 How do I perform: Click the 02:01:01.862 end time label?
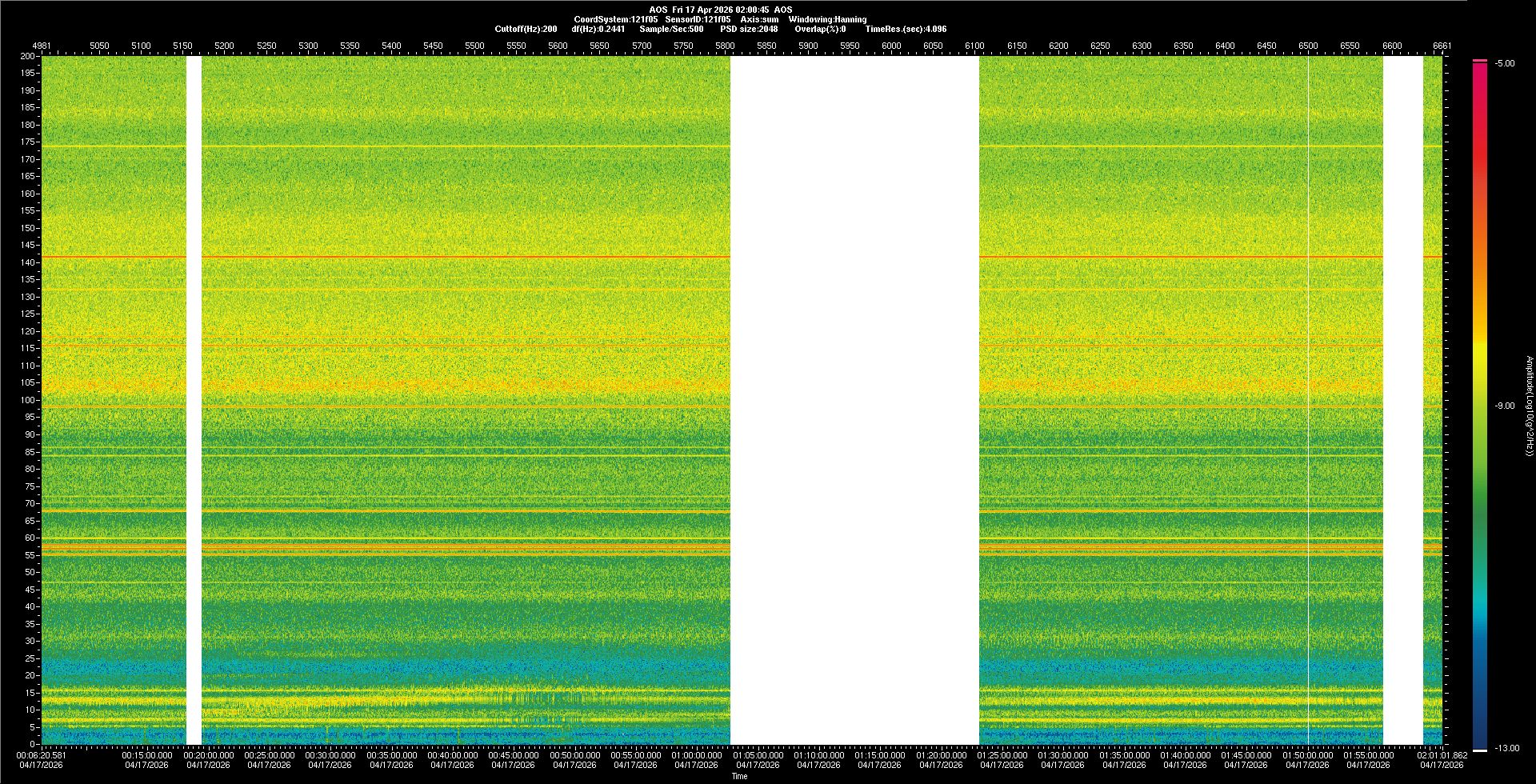coord(1442,755)
